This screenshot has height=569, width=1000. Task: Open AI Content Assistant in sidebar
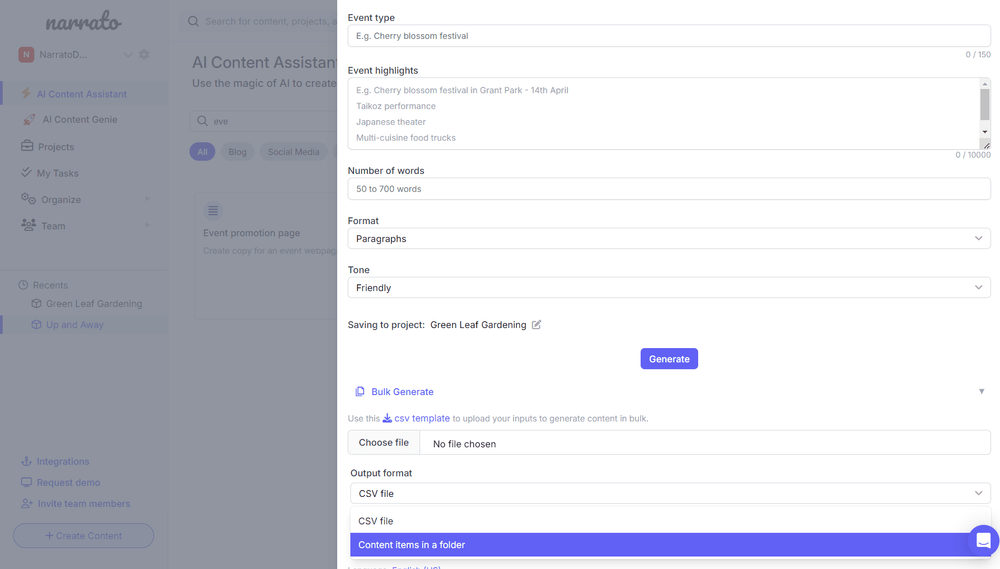[x=82, y=94]
